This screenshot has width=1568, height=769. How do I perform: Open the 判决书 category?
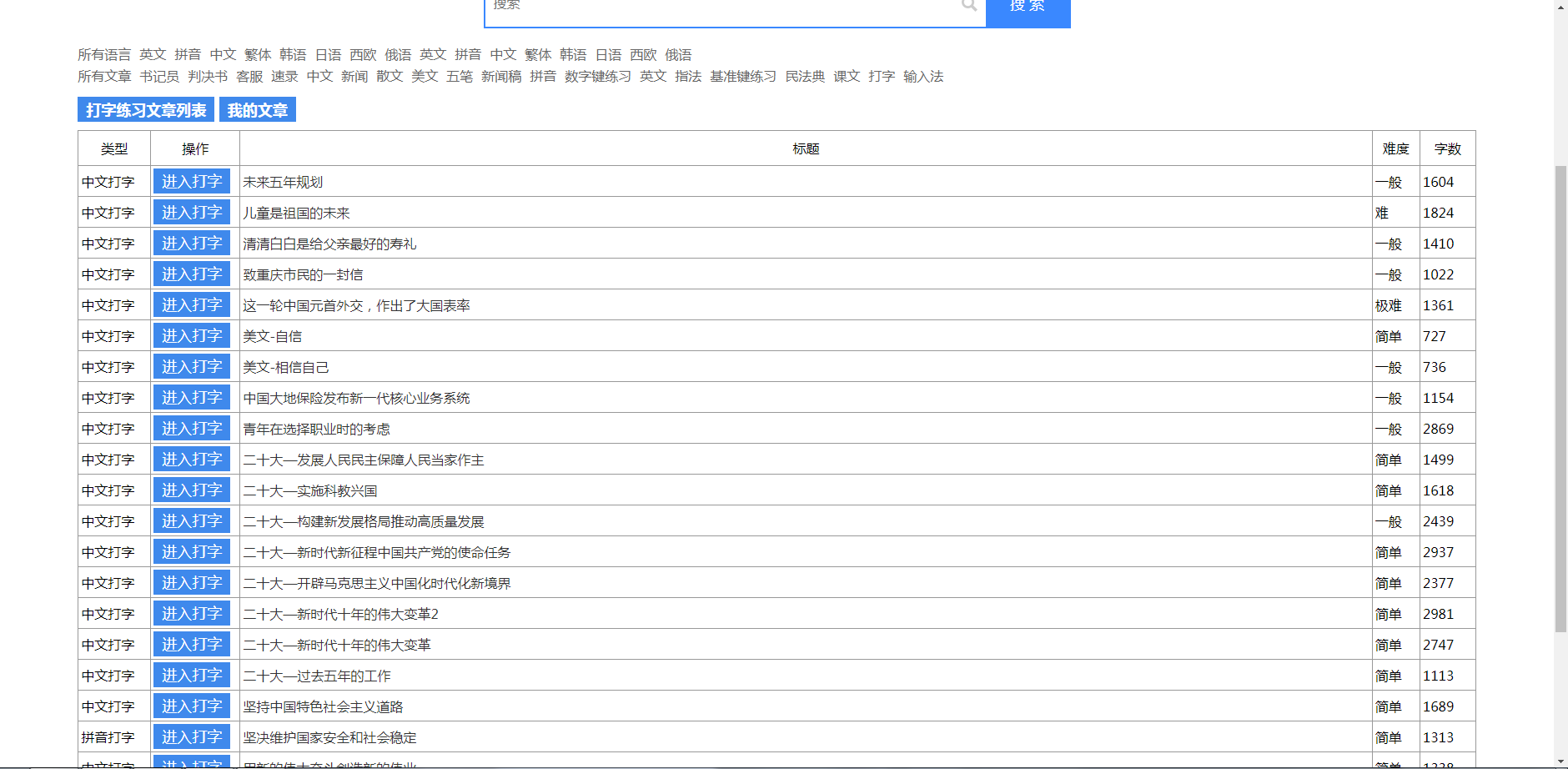click(208, 77)
